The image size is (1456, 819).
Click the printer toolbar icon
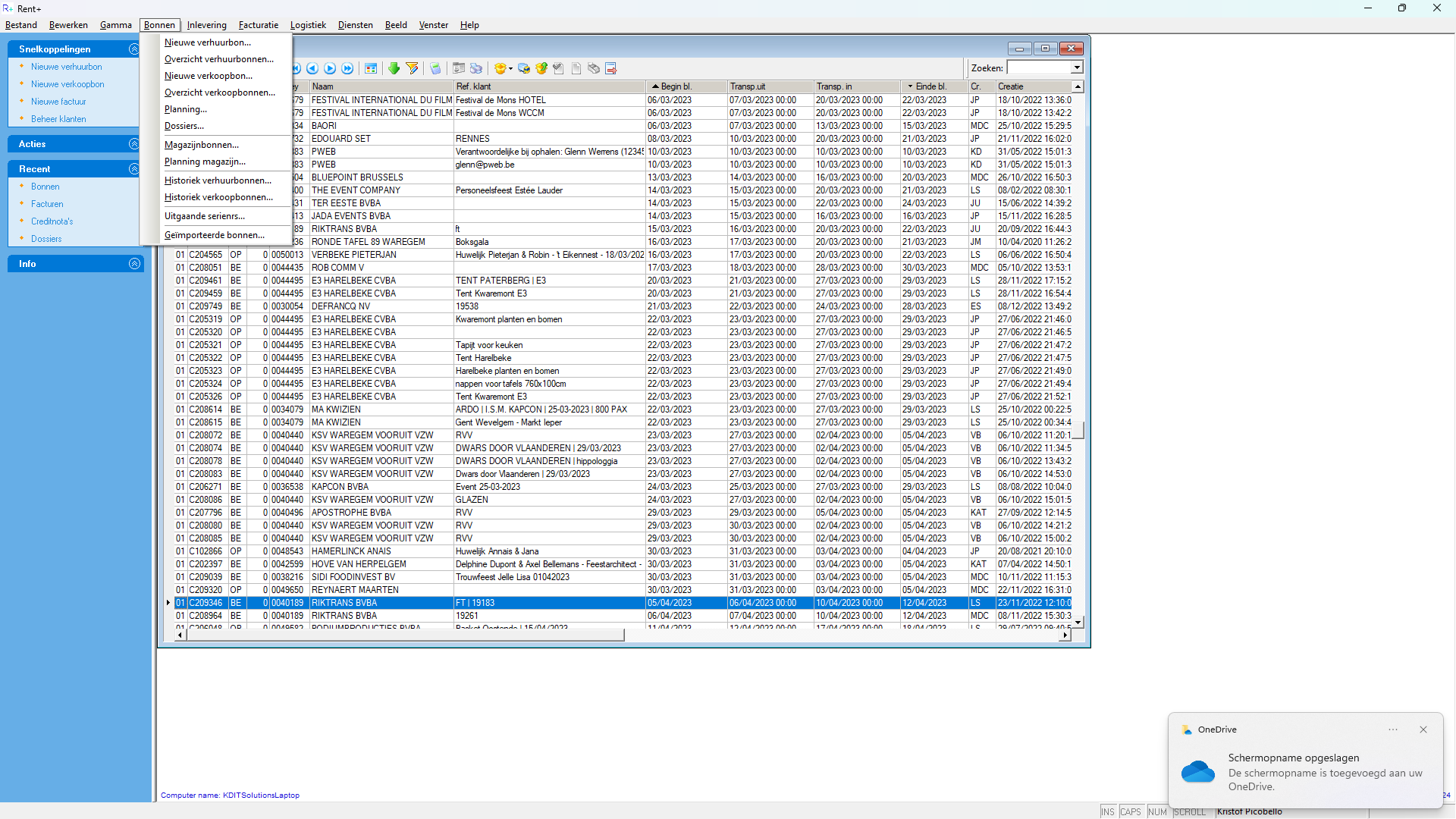[476, 68]
